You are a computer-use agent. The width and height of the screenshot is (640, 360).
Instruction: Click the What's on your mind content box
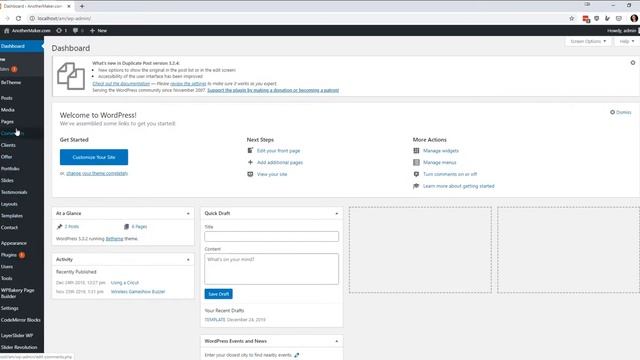click(x=271, y=269)
